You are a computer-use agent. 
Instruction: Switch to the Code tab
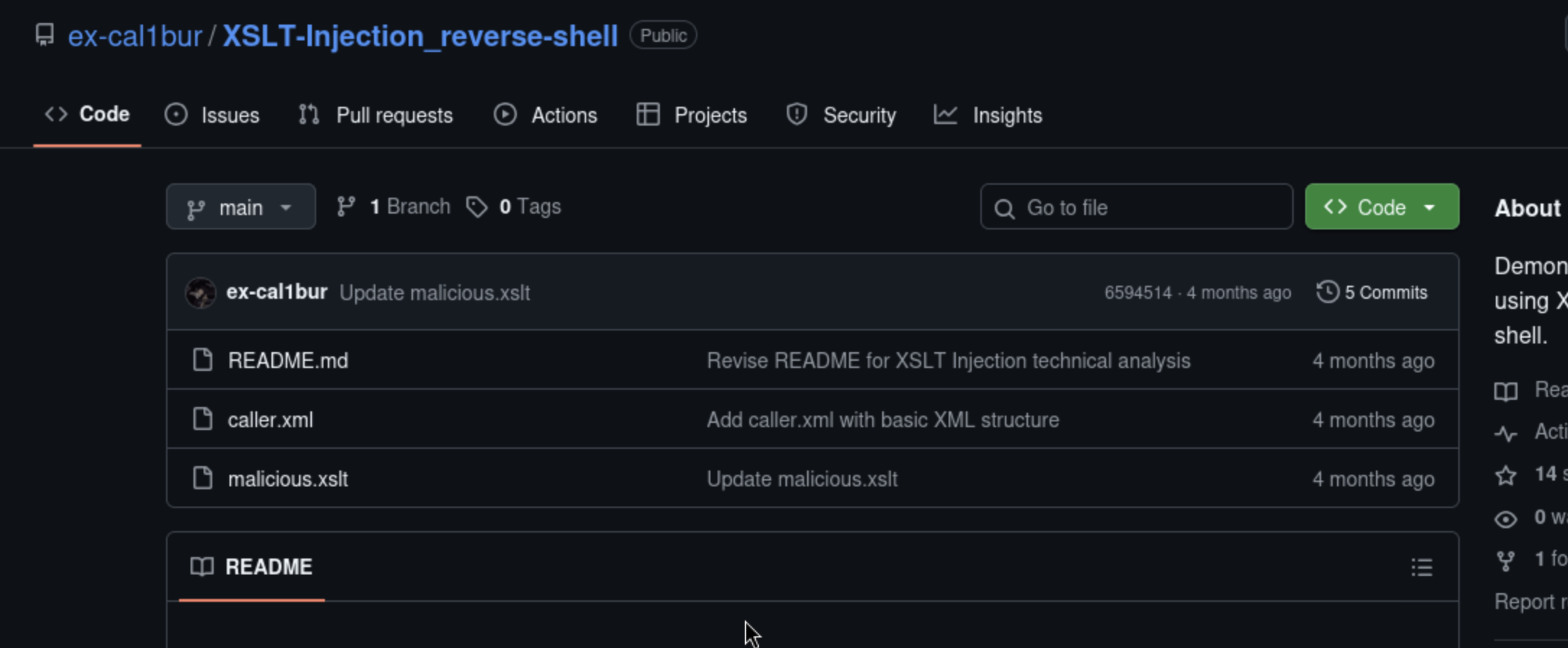pos(87,114)
